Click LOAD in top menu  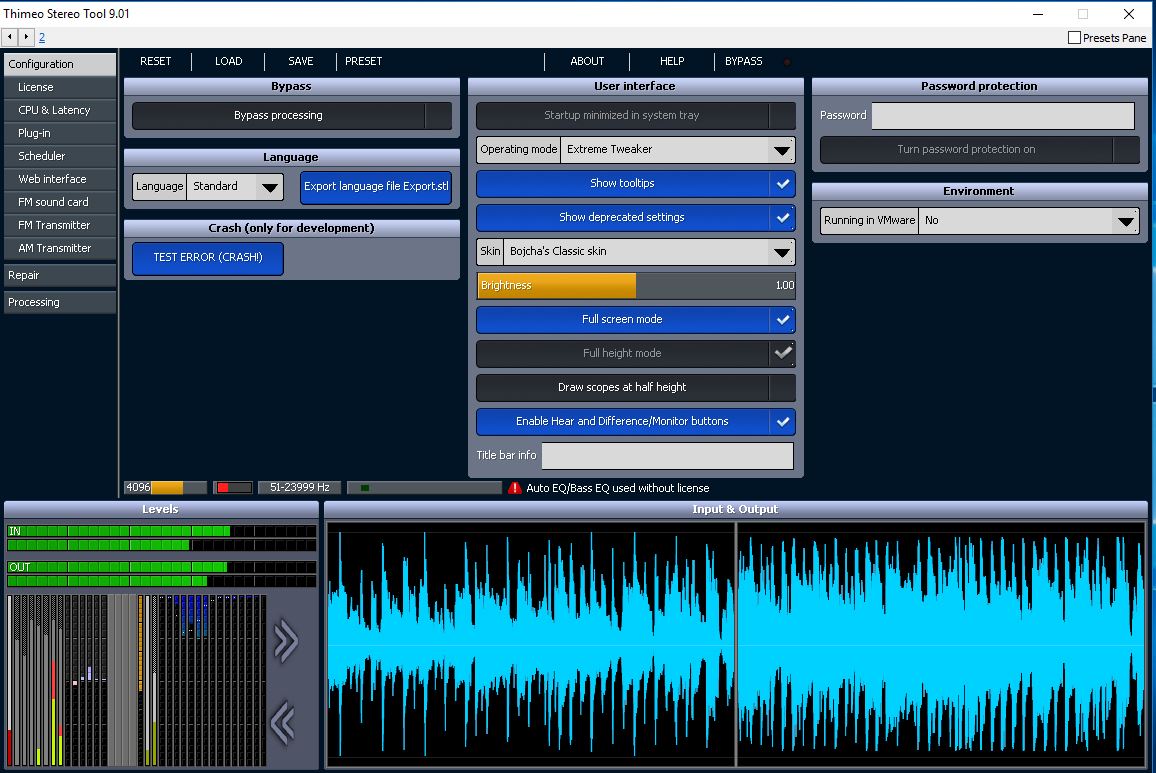tap(229, 61)
